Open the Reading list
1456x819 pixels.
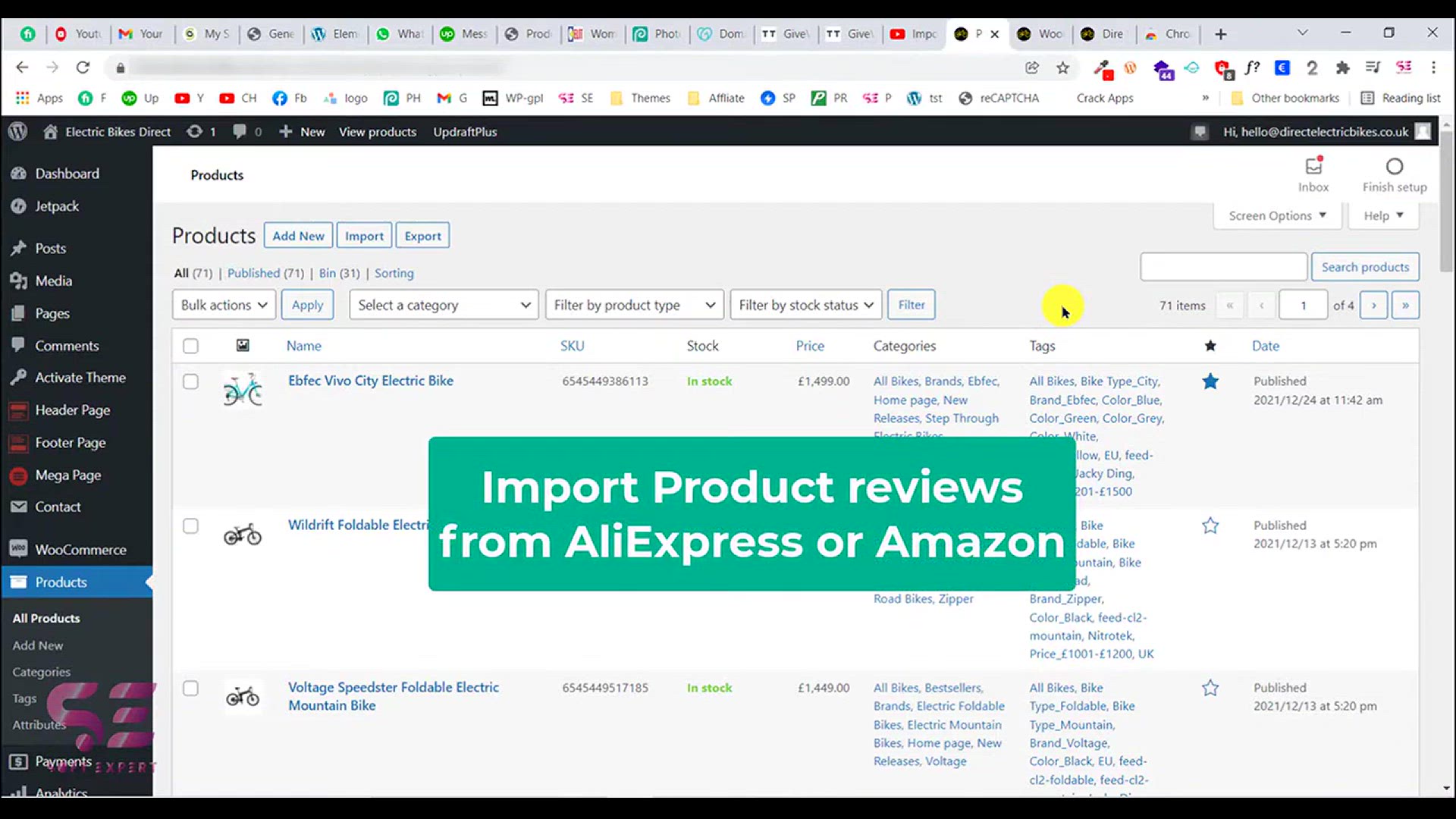(1401, 98)
